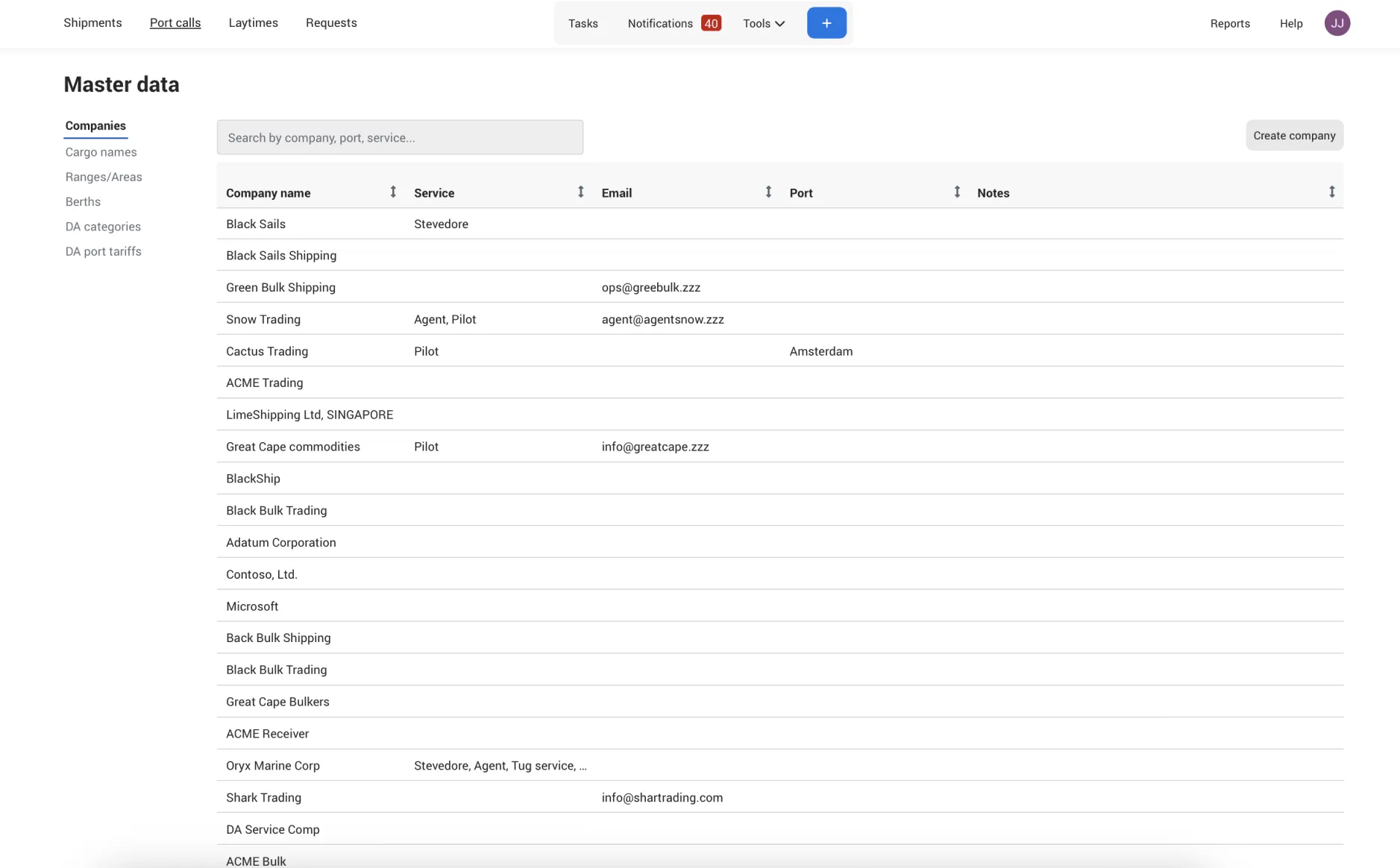Open the Shipments menu item
1400x868 pixels.
coord(92,23)
